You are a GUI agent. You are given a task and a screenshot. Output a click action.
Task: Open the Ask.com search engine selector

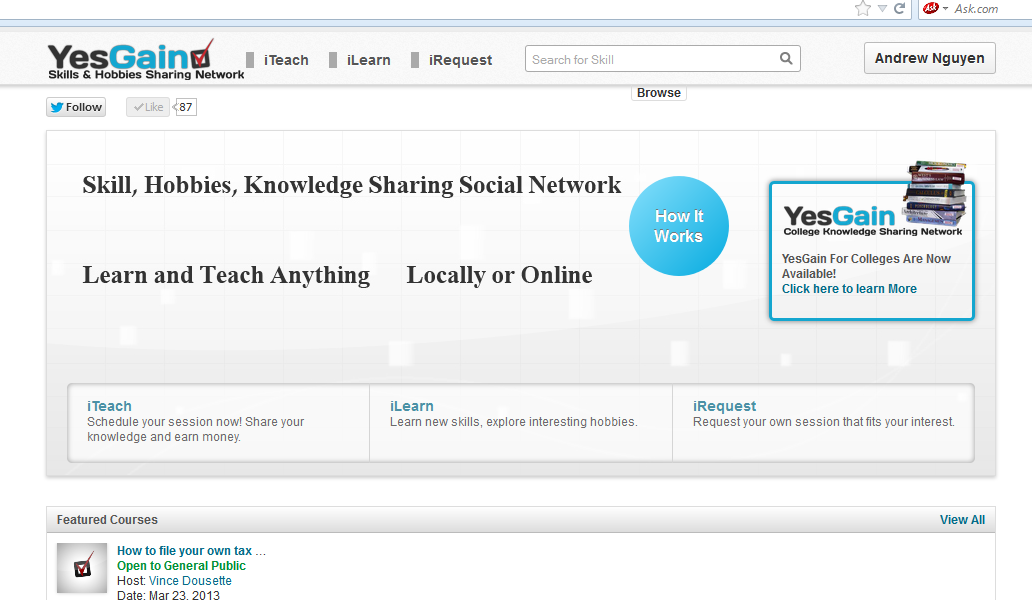(935, 9)
